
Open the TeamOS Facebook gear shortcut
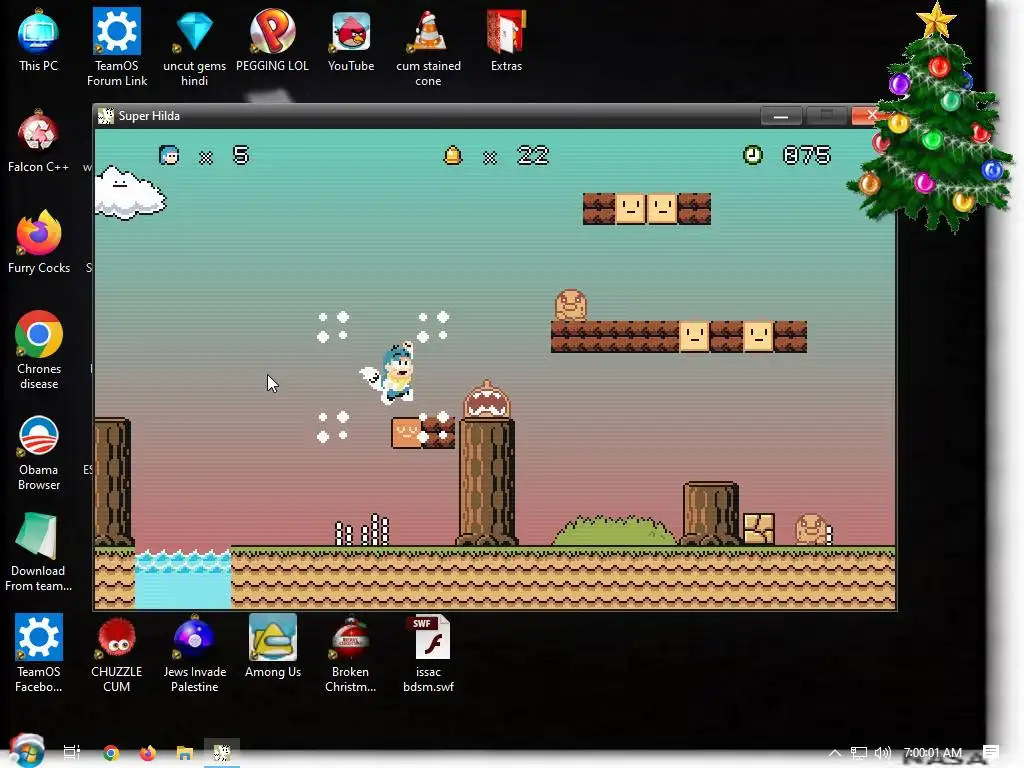pos(39,653)
